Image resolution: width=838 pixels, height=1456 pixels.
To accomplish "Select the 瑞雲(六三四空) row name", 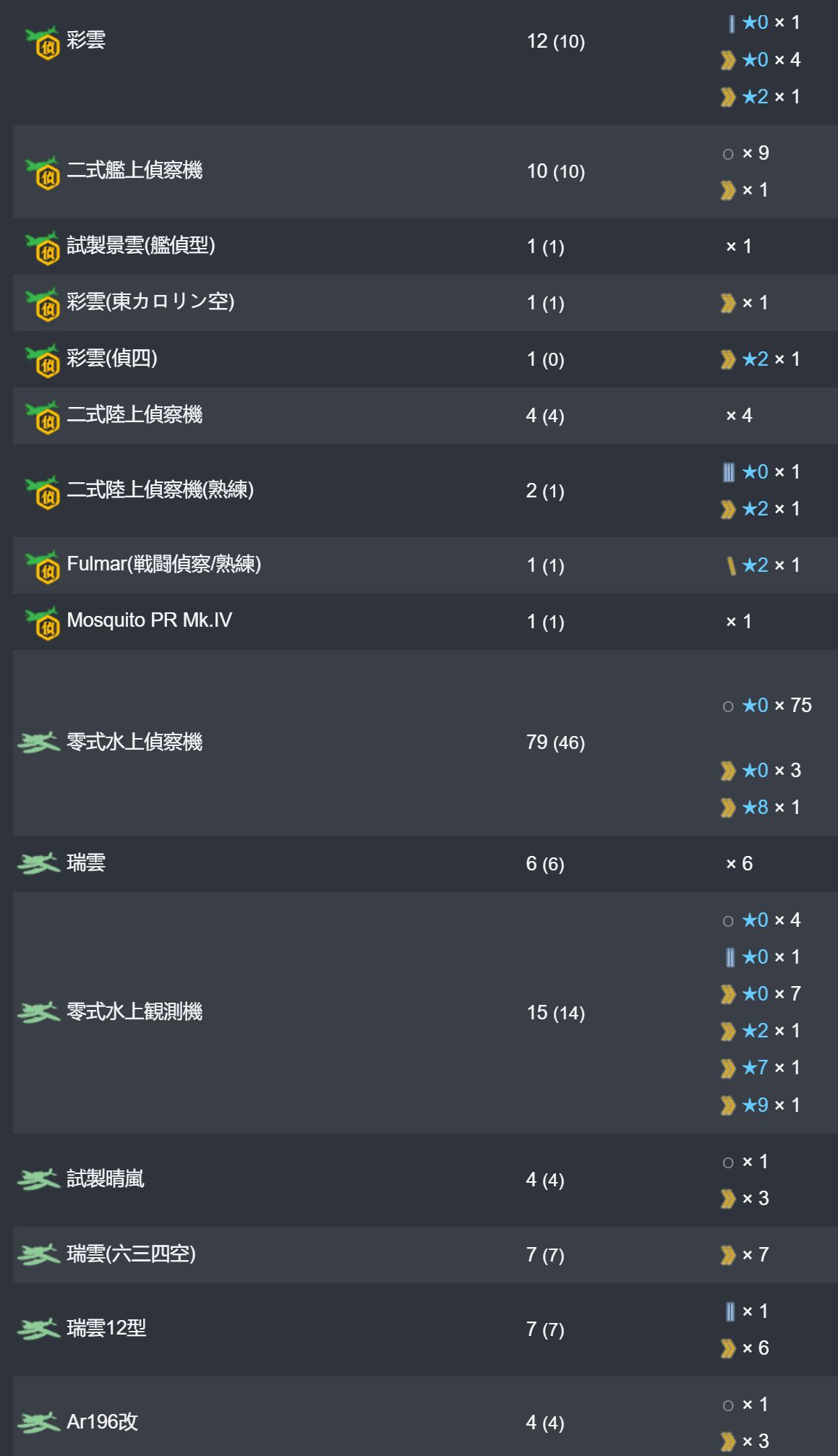I will click(x=131, y=1254).
